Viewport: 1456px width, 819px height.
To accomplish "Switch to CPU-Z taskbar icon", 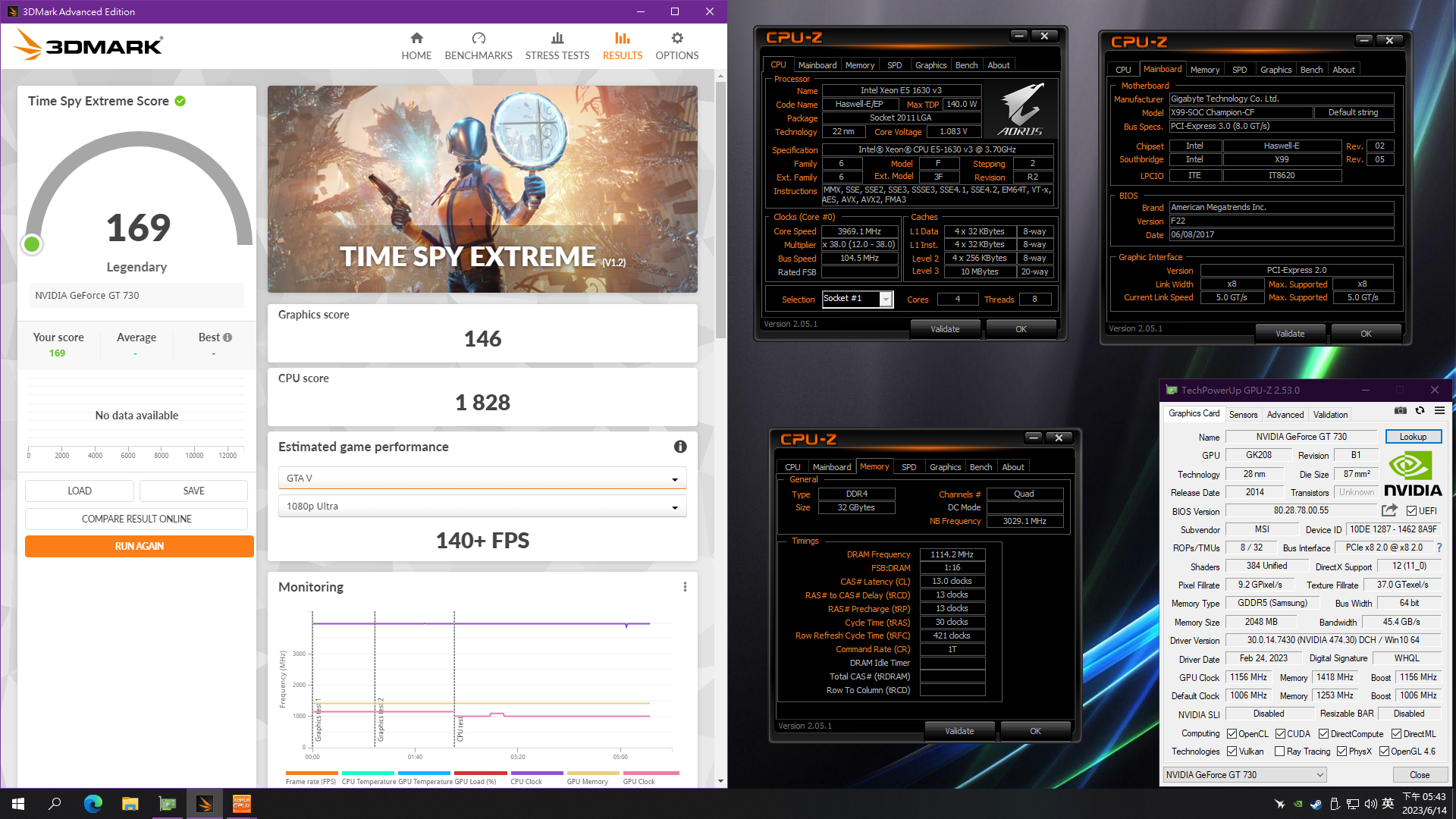I will [241, 804].
